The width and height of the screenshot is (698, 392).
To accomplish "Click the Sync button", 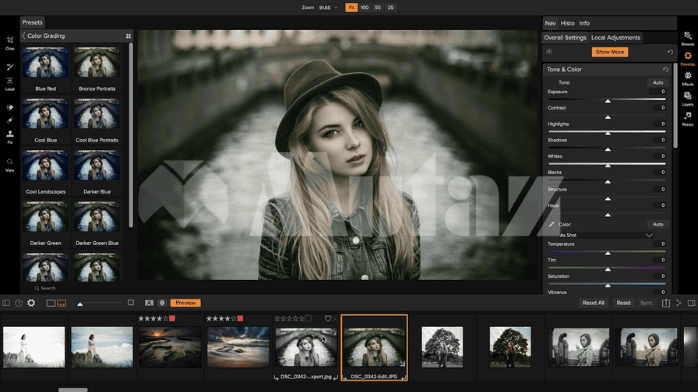I will click(646, 303).
